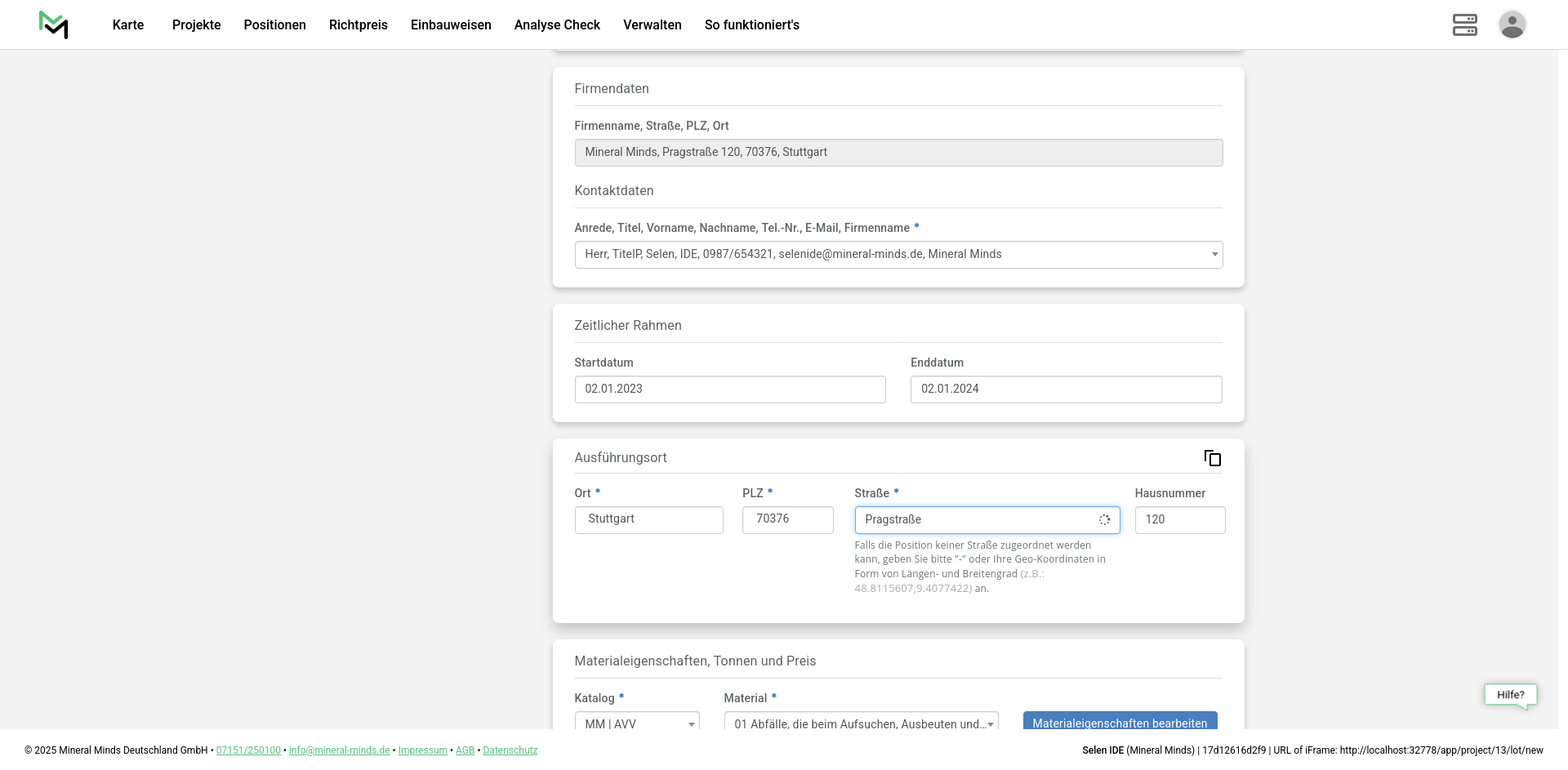Open the Material dropdown
The width and height of the screenshot is (1568, 770).
pyautogui.click(x=860, y=723)
